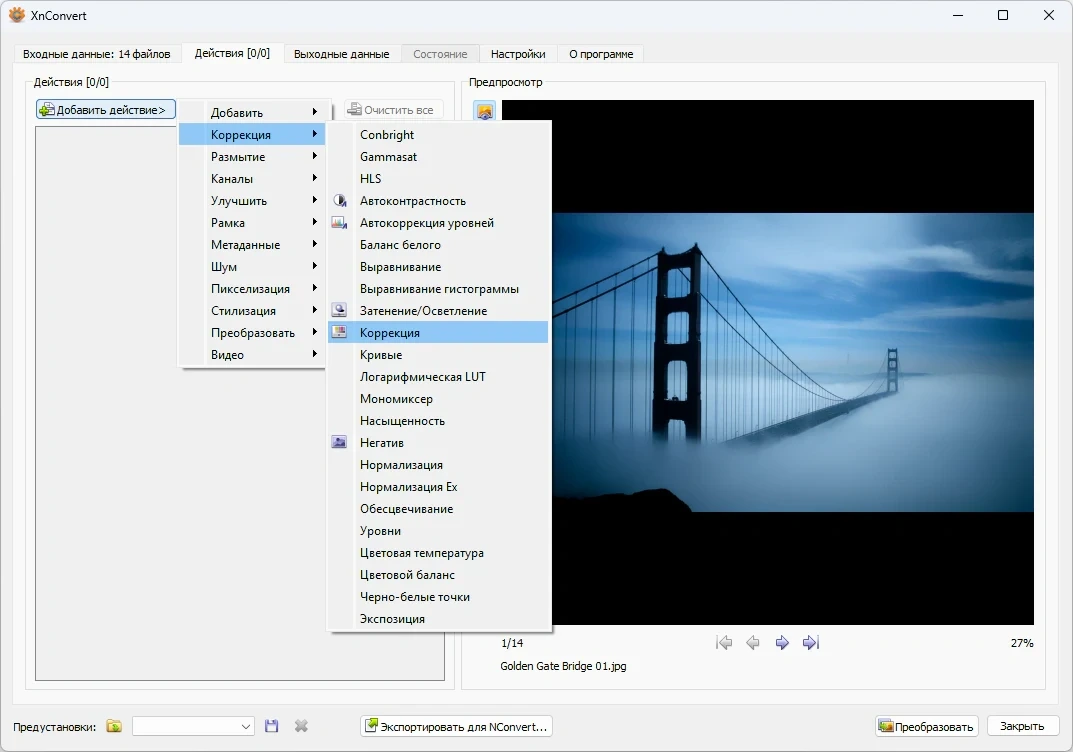Click Экспортировать для NConvert button

pos(456,726)
